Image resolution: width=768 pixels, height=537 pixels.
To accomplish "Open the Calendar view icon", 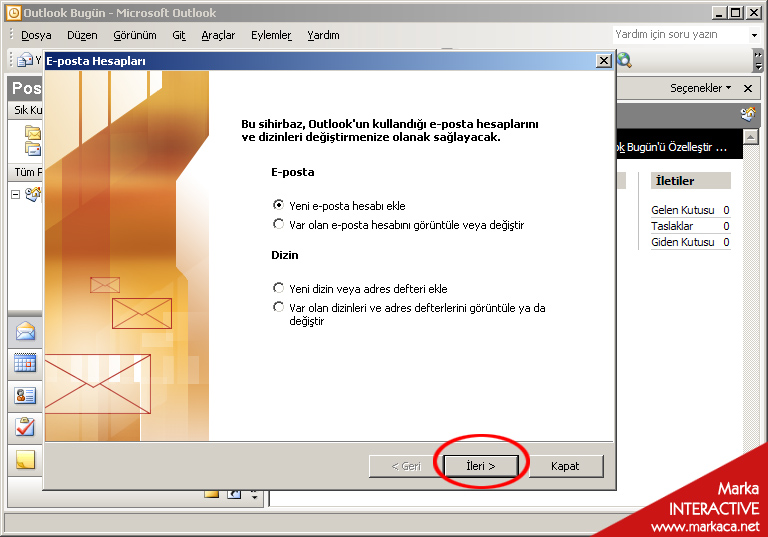I will click(x=25, y=363).
